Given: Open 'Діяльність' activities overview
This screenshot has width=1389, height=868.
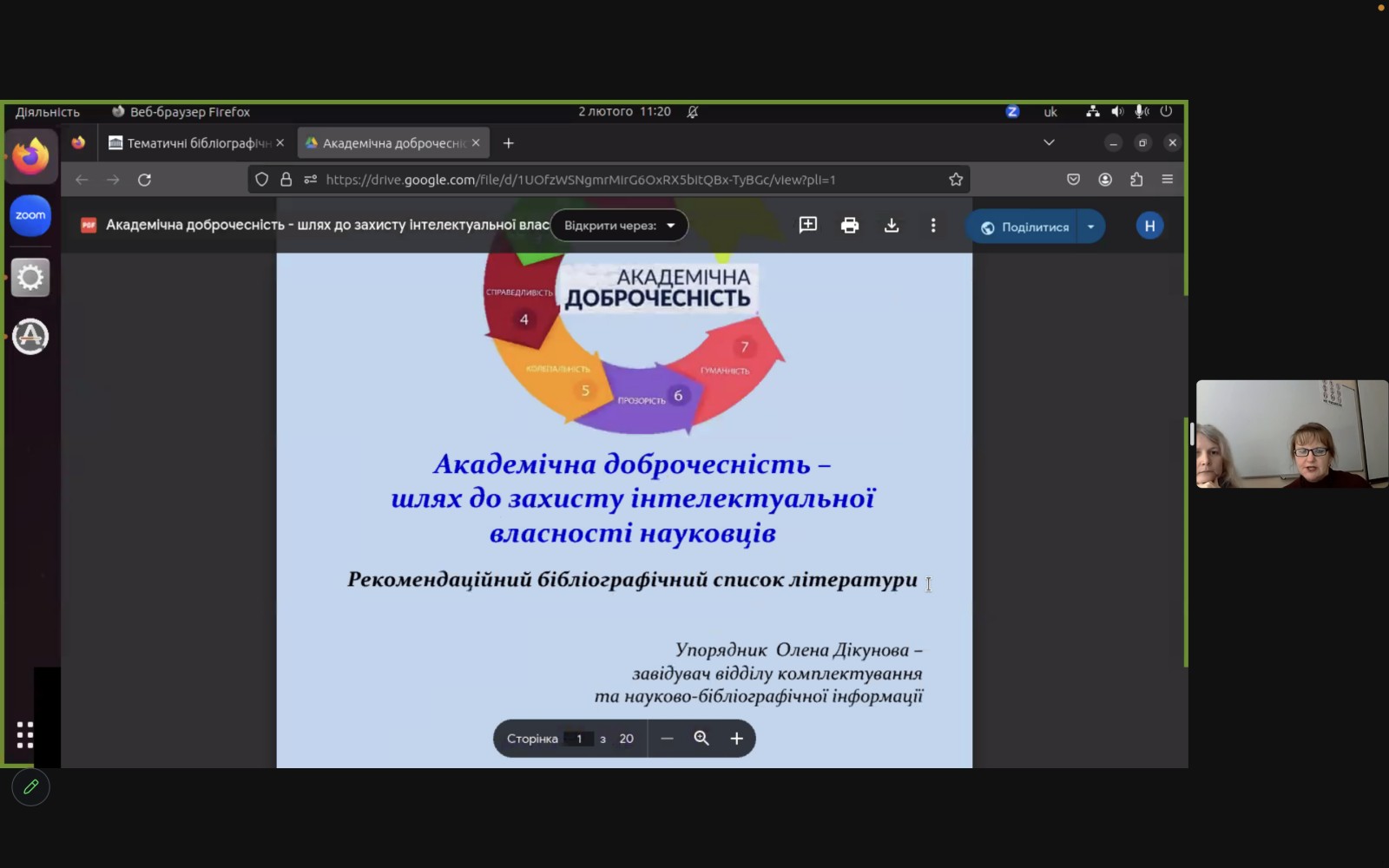Looking at the screenshot, I should point(48,112).
